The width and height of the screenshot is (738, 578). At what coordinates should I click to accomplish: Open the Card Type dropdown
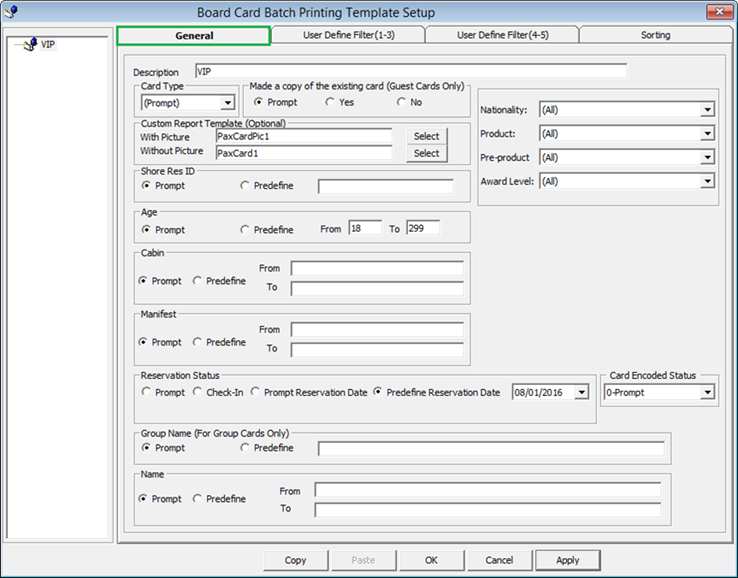pos(228,103)
